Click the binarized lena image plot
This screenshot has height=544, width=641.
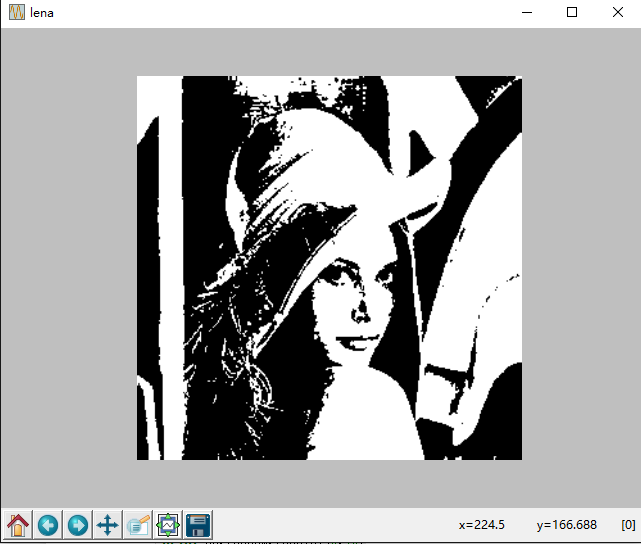(329, 268)
